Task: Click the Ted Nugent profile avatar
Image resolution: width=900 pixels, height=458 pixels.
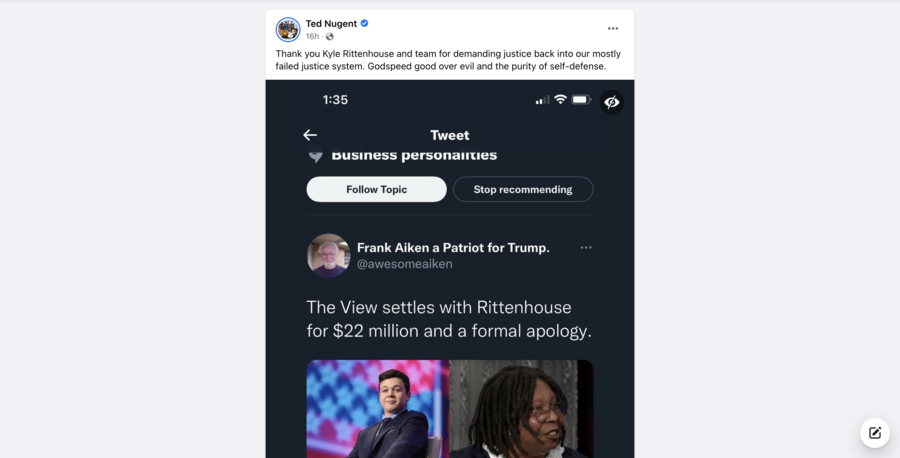Action: point(288,29)
